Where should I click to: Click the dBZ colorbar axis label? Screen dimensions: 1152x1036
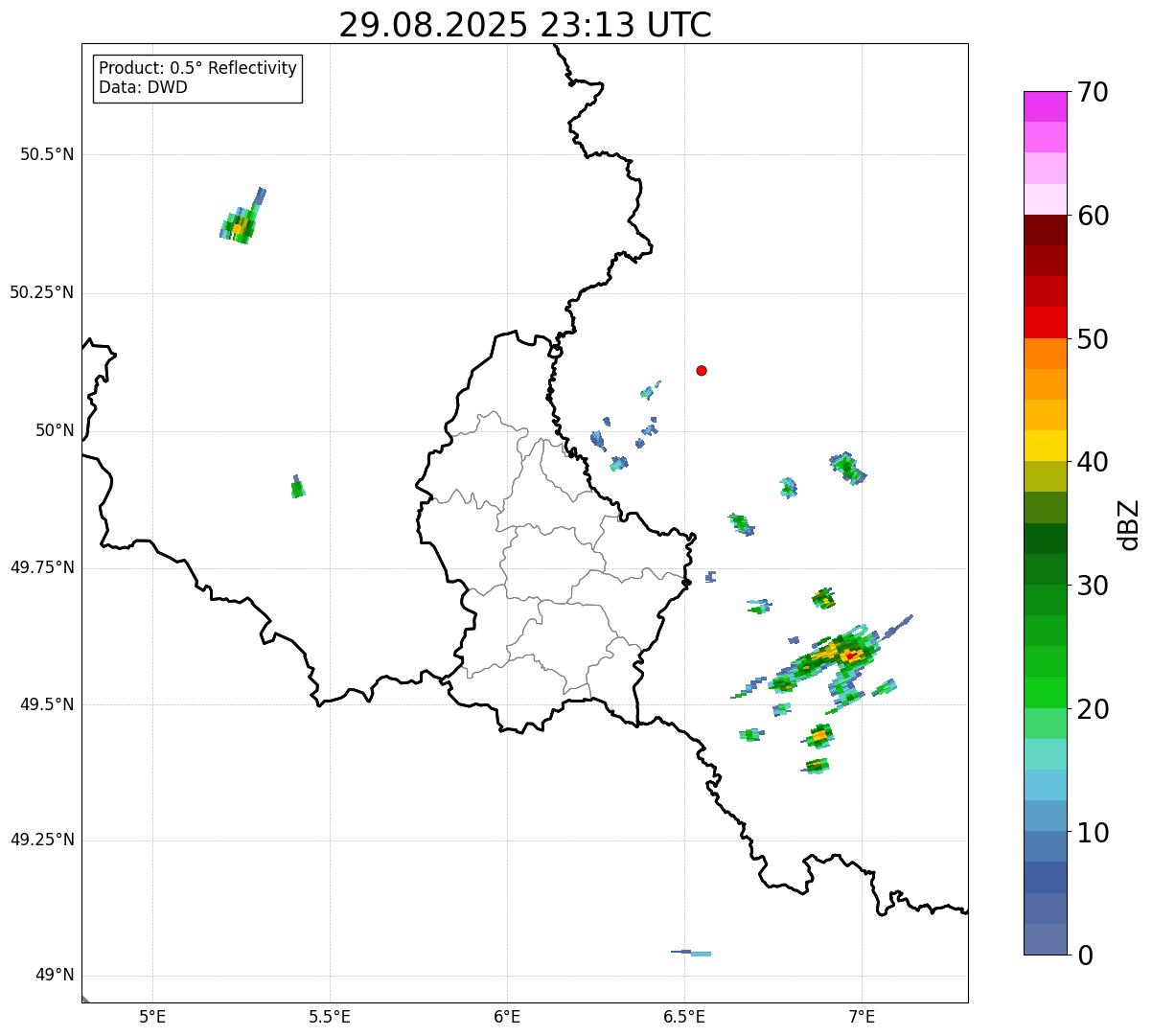pos(1129,524)
